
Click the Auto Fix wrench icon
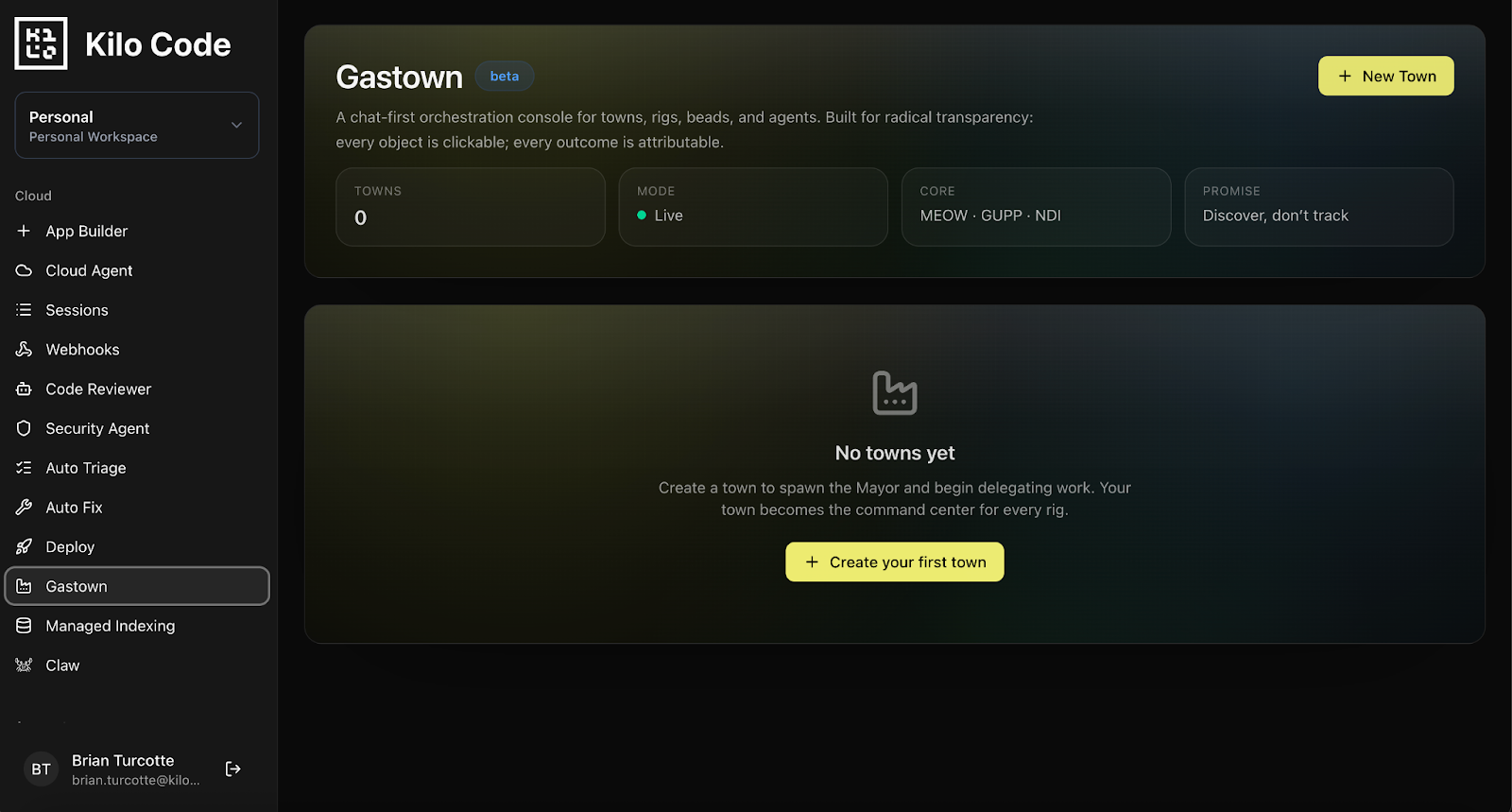[24, 508]
